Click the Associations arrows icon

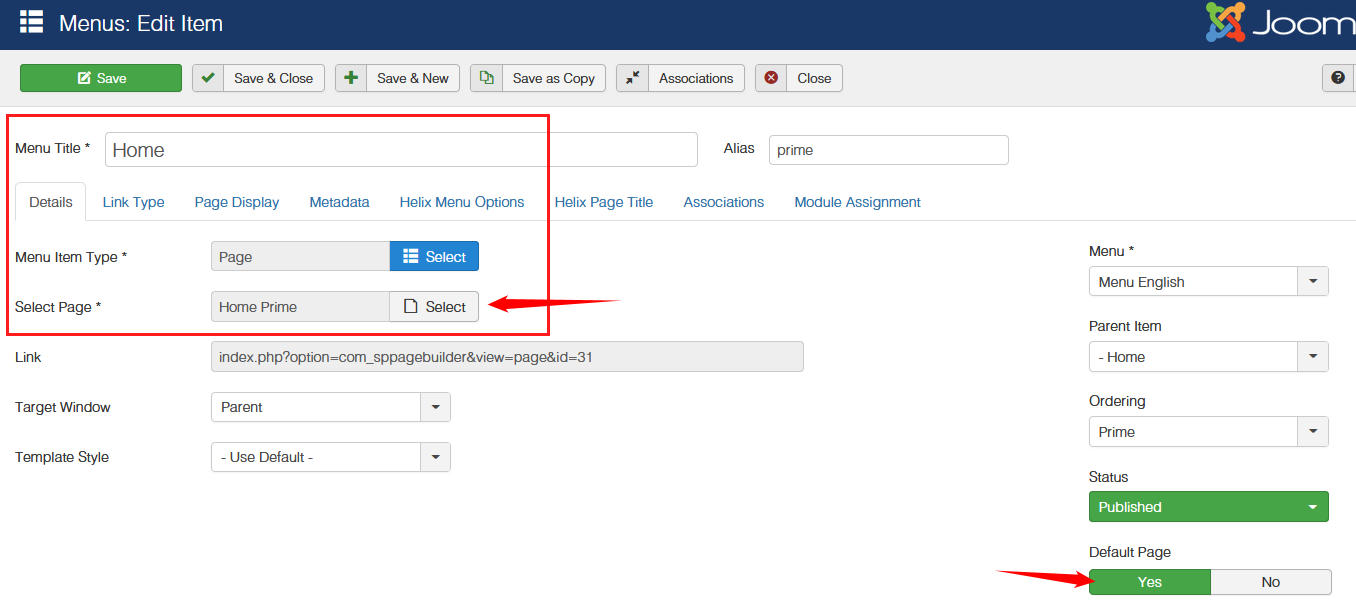[x=633, y=78]
